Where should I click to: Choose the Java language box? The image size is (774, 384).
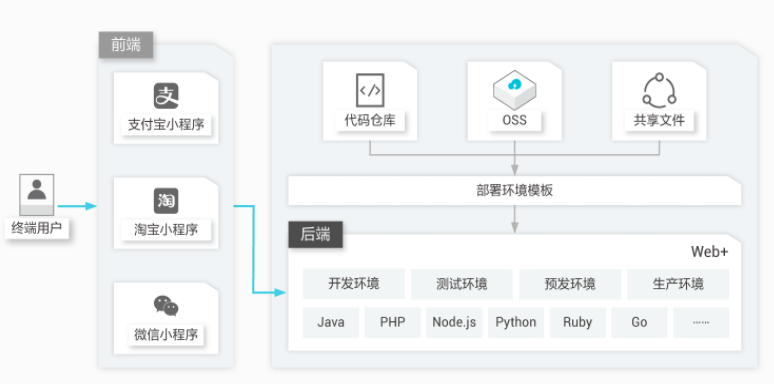331,322
